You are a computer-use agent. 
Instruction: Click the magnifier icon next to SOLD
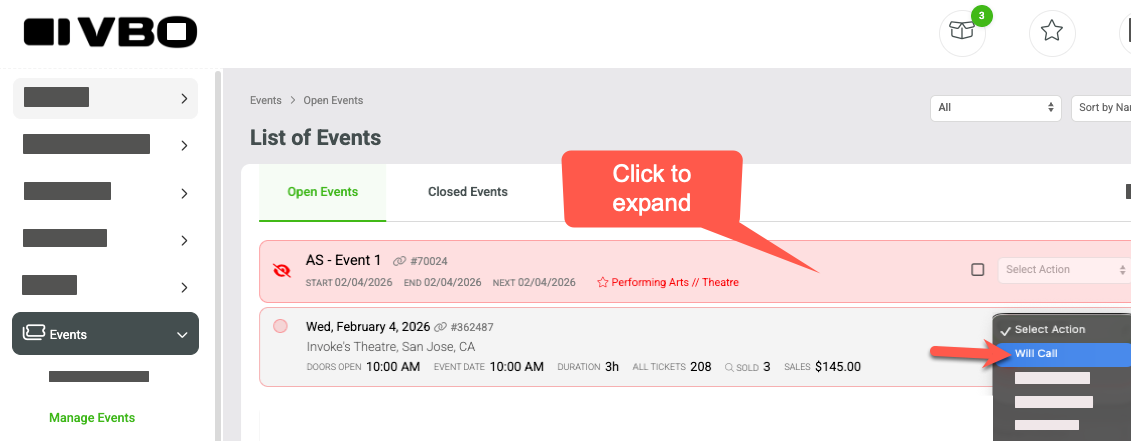(x=729, y=367)
